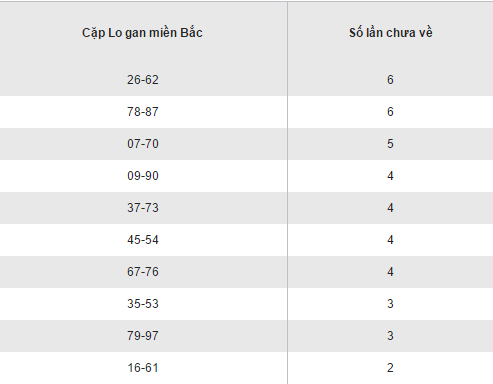
Task: Click the count 5 beside 07-70
Action: point(390,144)
